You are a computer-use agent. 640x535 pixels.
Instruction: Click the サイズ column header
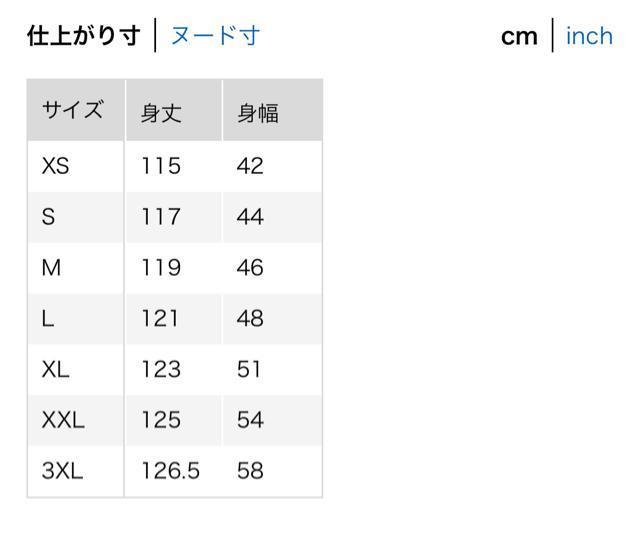(x=72, y=110)
